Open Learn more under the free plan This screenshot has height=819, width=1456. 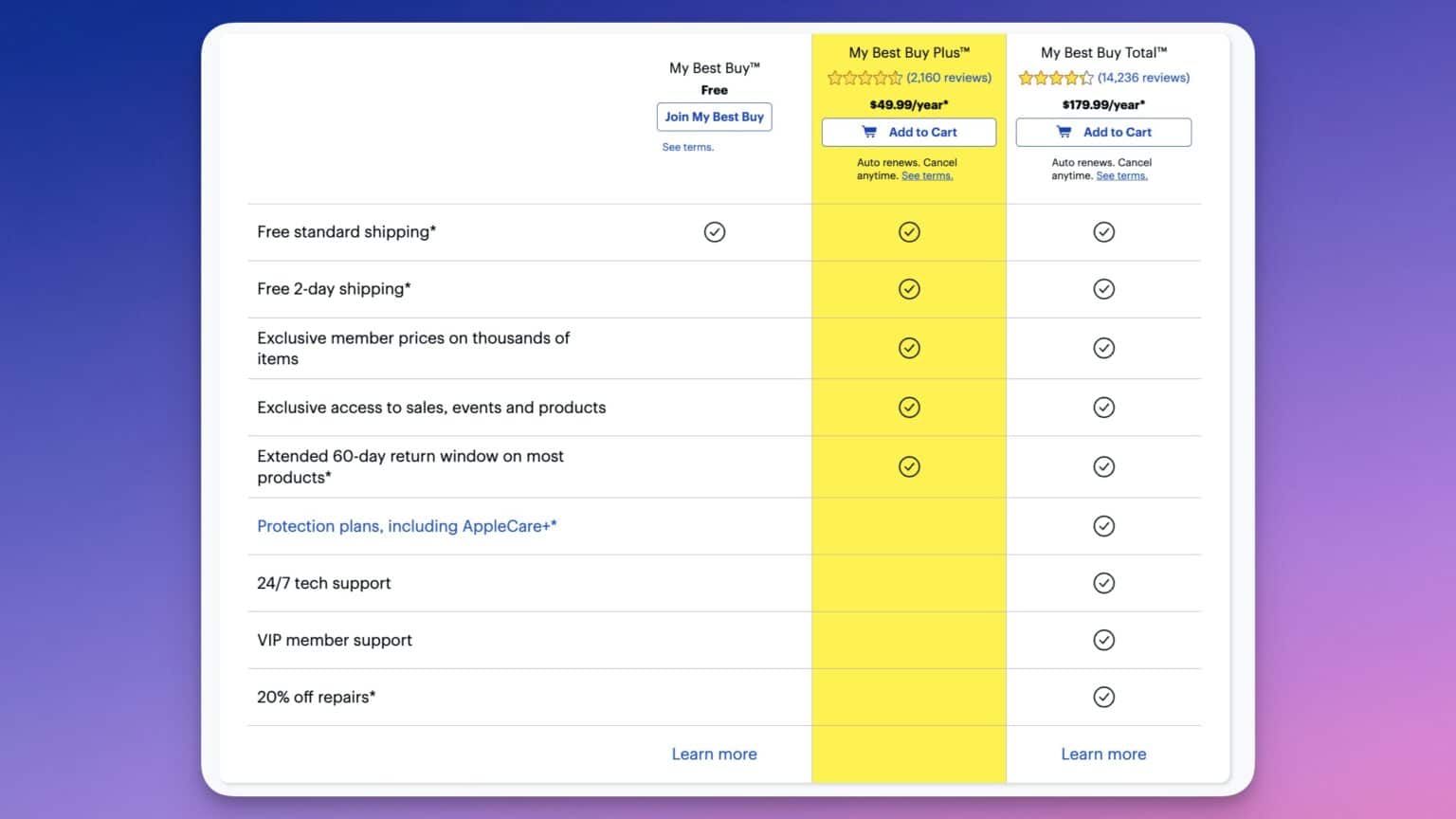[x=714, y=754]
